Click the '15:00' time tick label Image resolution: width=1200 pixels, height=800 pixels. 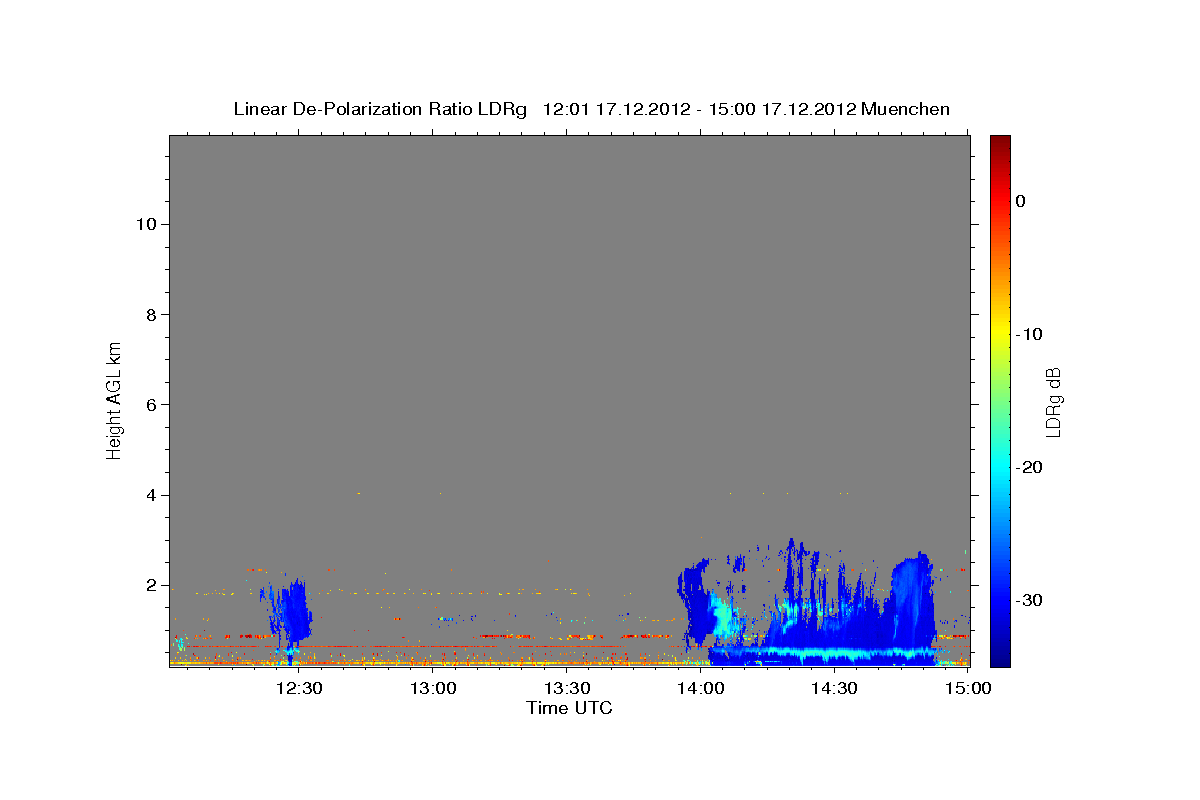pos(968,688)
